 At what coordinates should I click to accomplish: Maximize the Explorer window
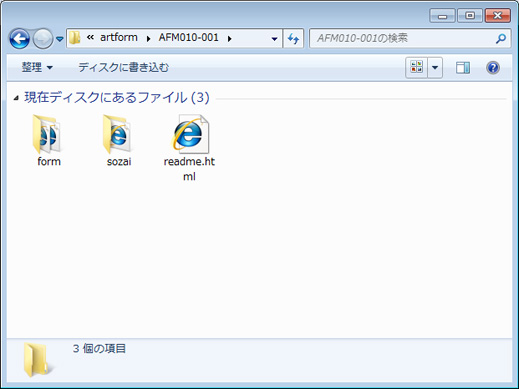[470, 16]
